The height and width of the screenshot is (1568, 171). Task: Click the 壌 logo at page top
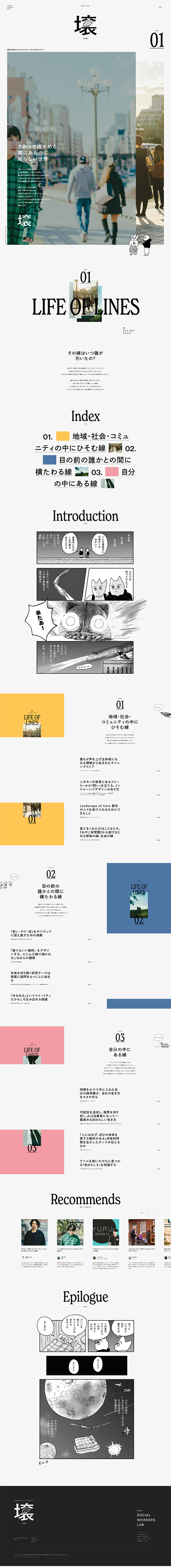point(85,26)
